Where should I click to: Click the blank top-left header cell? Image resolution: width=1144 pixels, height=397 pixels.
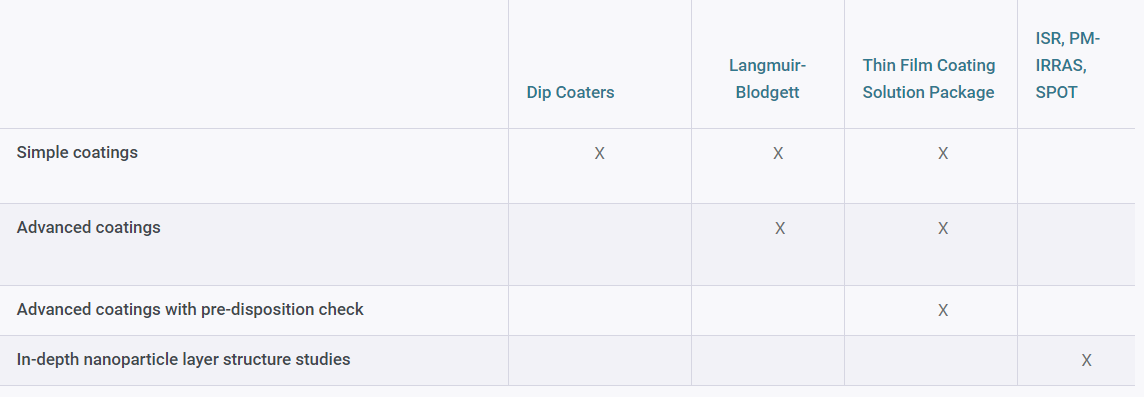pos(254,64)
